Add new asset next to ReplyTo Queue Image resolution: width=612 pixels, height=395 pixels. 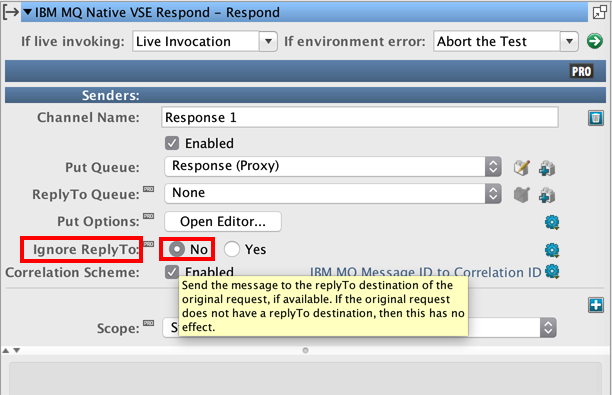click(547, 195)
